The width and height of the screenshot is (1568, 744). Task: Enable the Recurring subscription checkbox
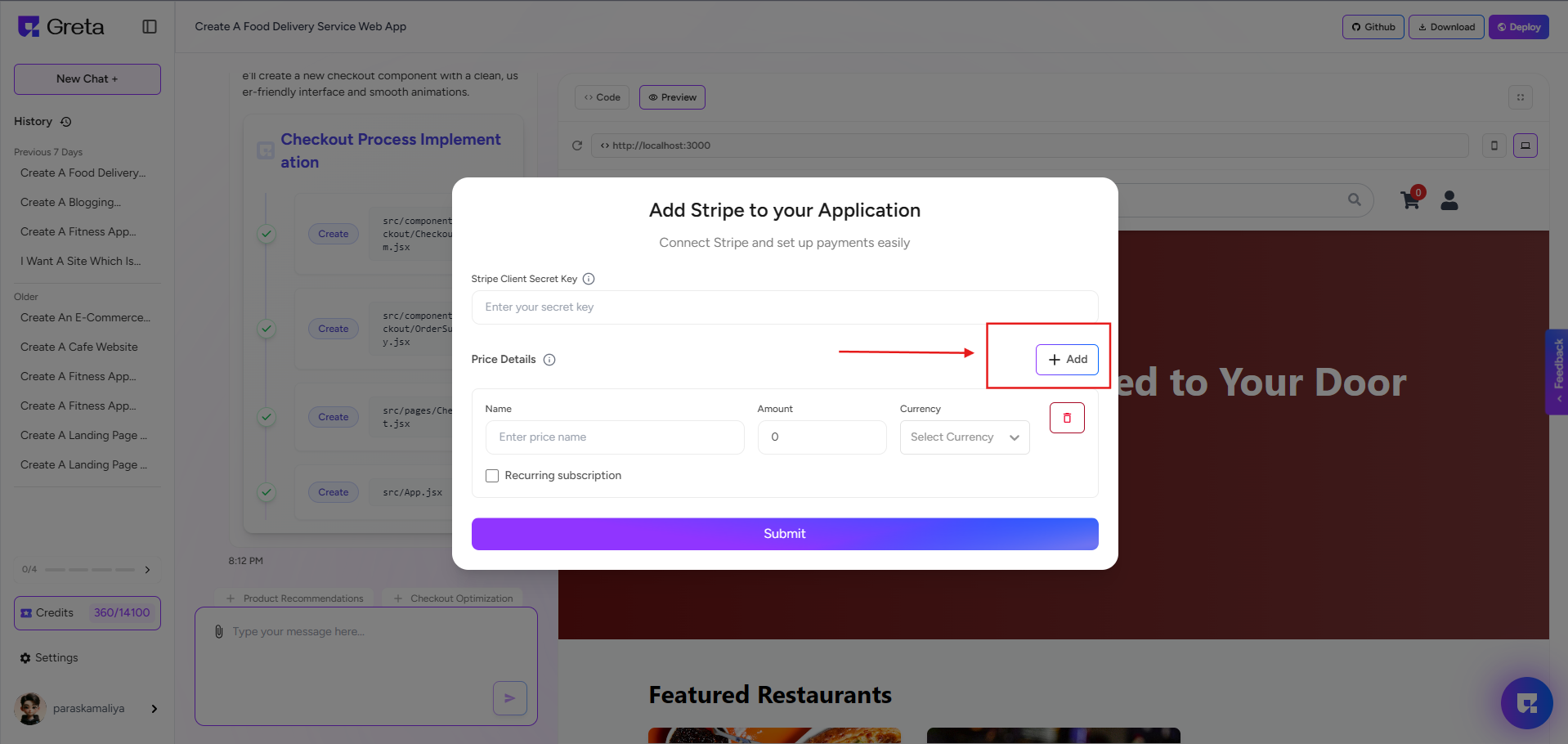[x=492, y=476]
